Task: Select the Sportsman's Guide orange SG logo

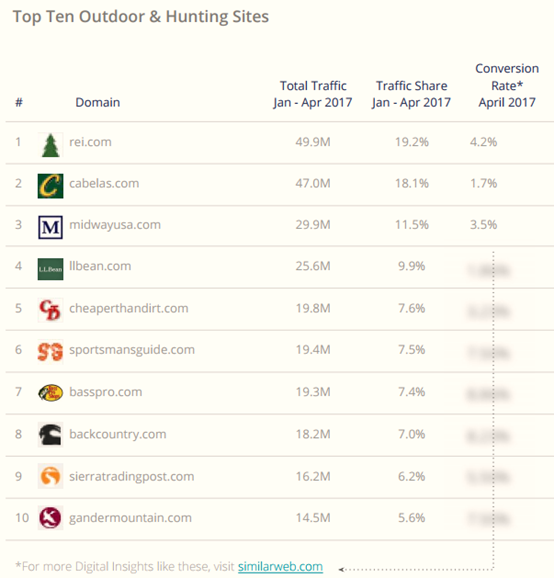Action: click(x=50, y=352)
